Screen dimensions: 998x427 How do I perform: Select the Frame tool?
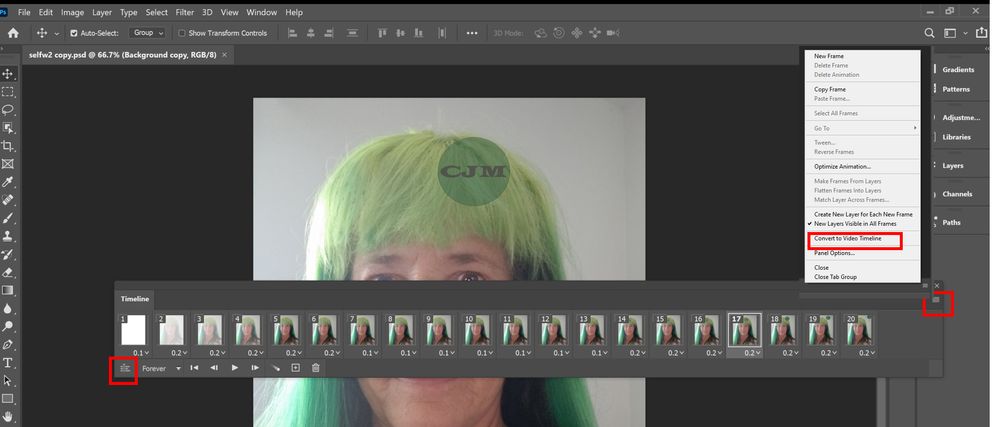pyautogui.click(x=8, y=164)
